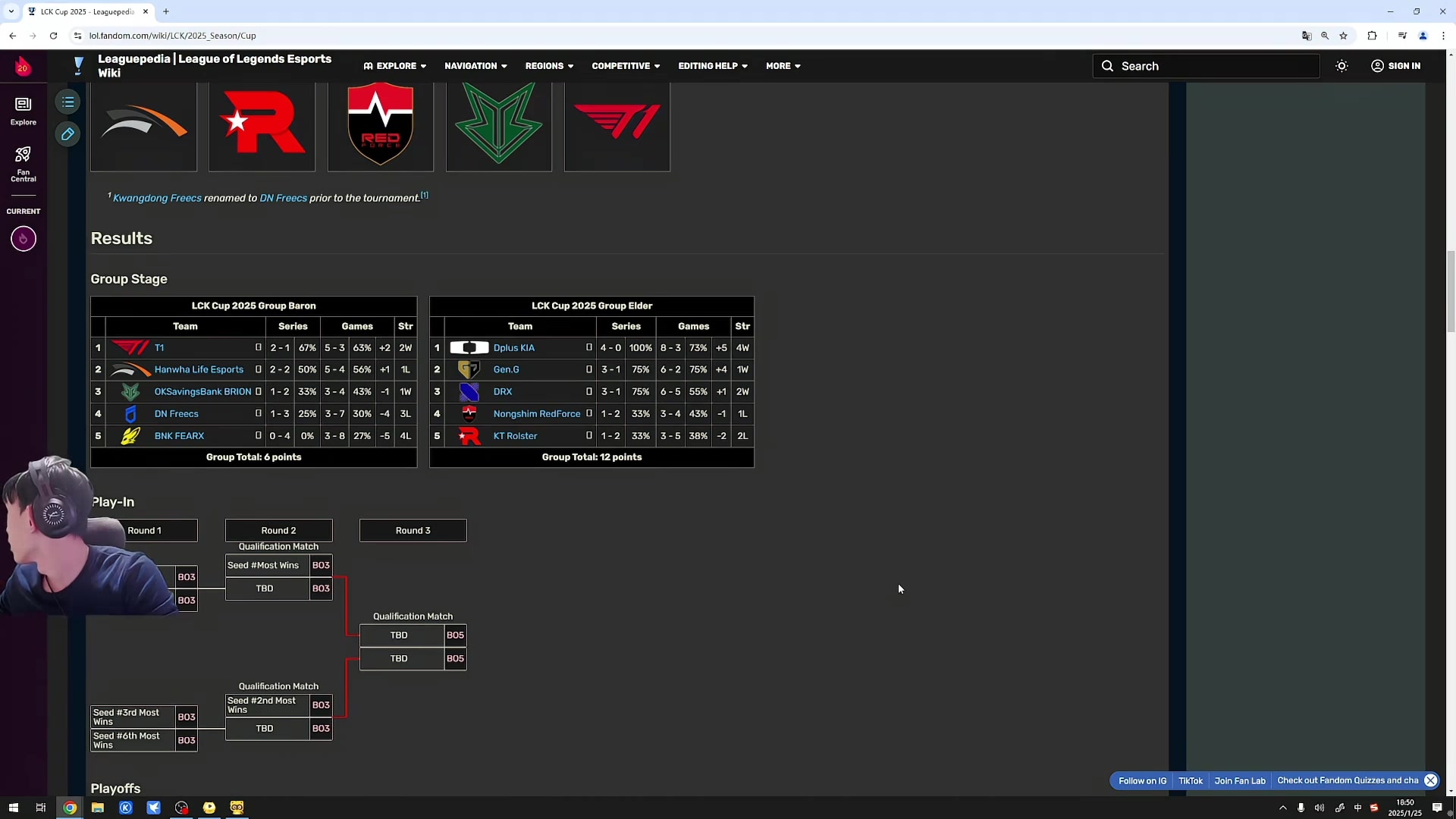This screenshot has height=819, width=1456.
Task: Expand the EXPLORE dropdown menu
Action: coord(395,66)
